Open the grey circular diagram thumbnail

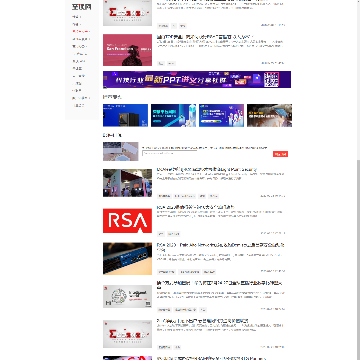point(127,296)
